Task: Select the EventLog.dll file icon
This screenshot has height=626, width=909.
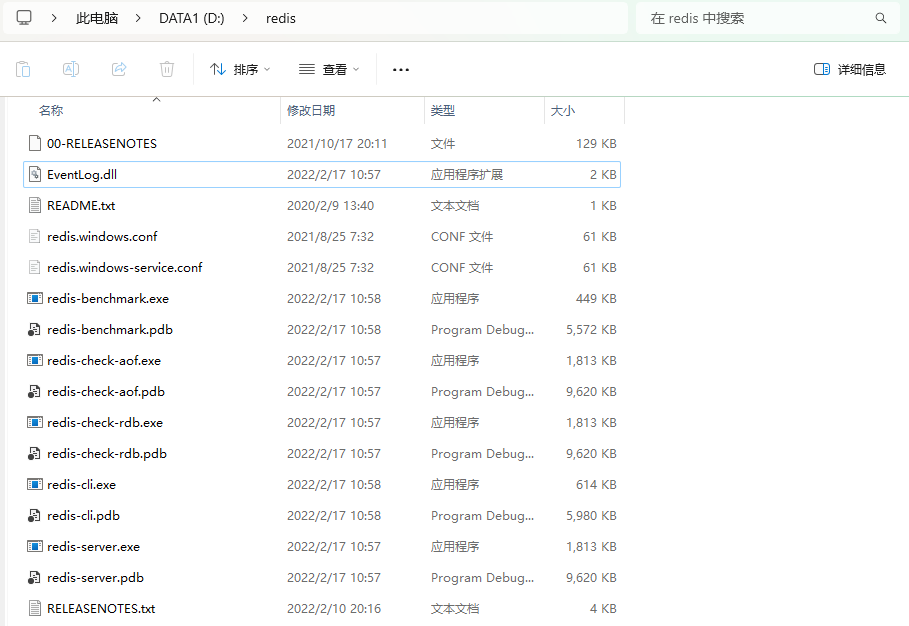Action: (x=35, y=174)
